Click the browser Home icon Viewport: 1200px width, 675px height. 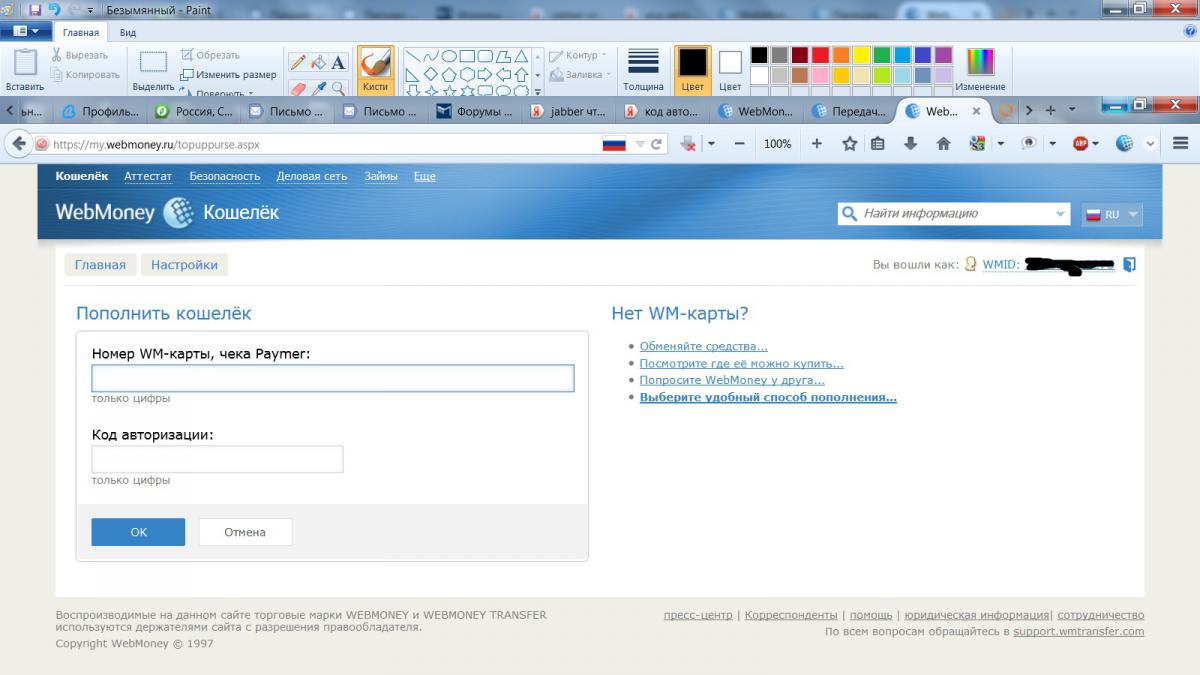click(x=943, y=144)
